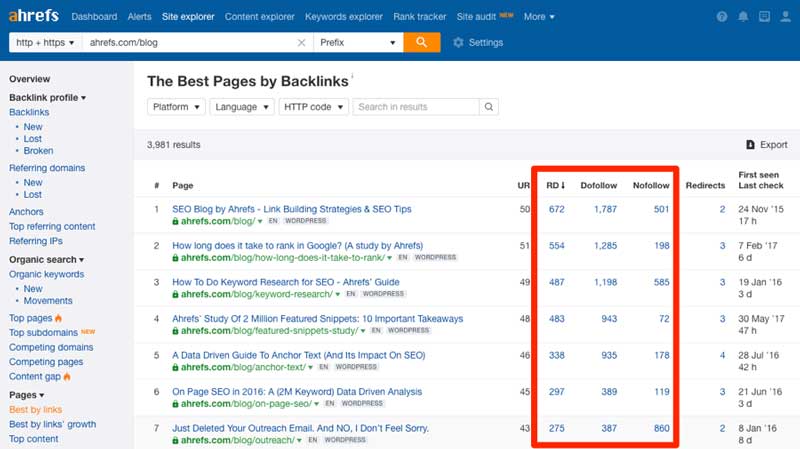Open Anchors in the sidebar
This screenshot has width=800, height=449.
(x=26, y=212)
